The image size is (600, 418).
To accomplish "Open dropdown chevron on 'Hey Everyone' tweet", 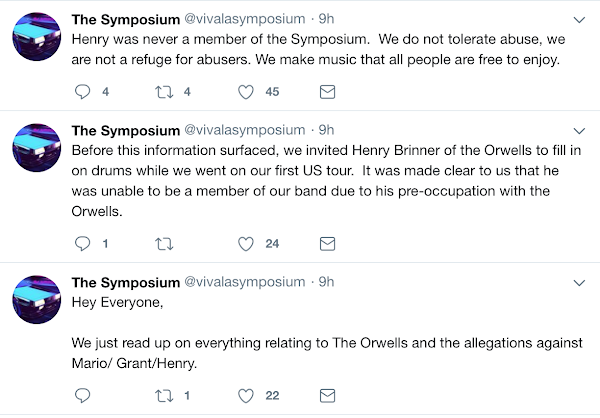I will 578,281.
